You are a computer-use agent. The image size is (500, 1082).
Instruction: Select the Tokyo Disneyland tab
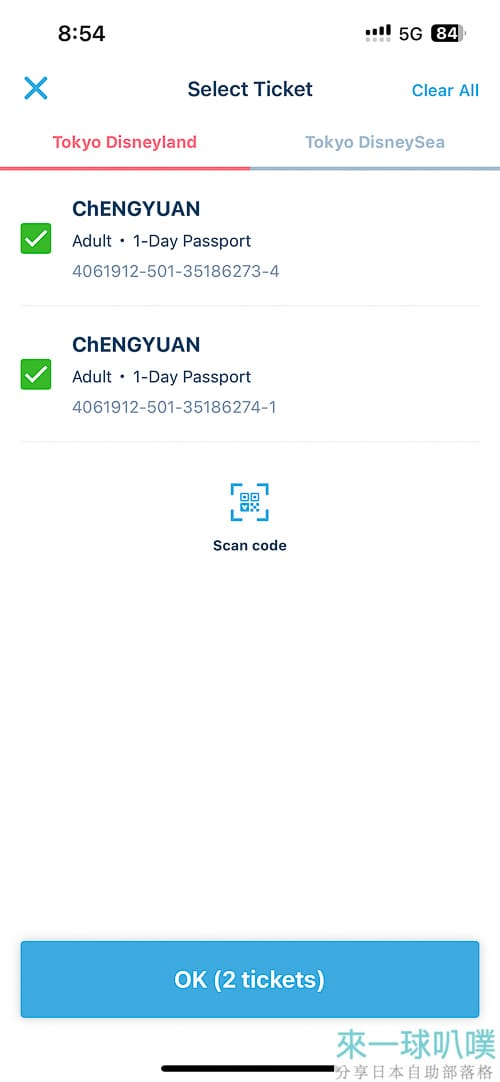125,142
